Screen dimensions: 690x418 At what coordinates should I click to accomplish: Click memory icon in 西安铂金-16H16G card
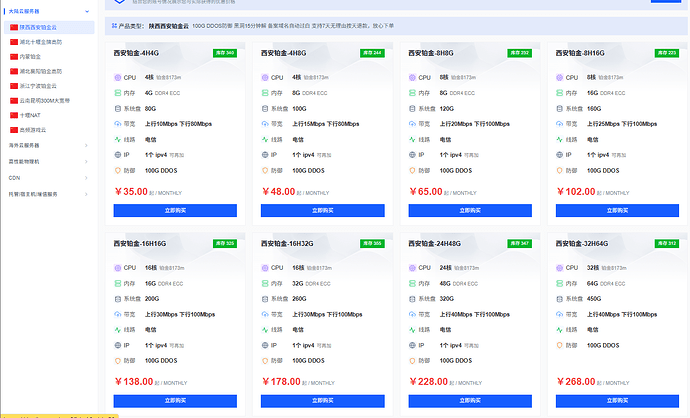[117, 283]
